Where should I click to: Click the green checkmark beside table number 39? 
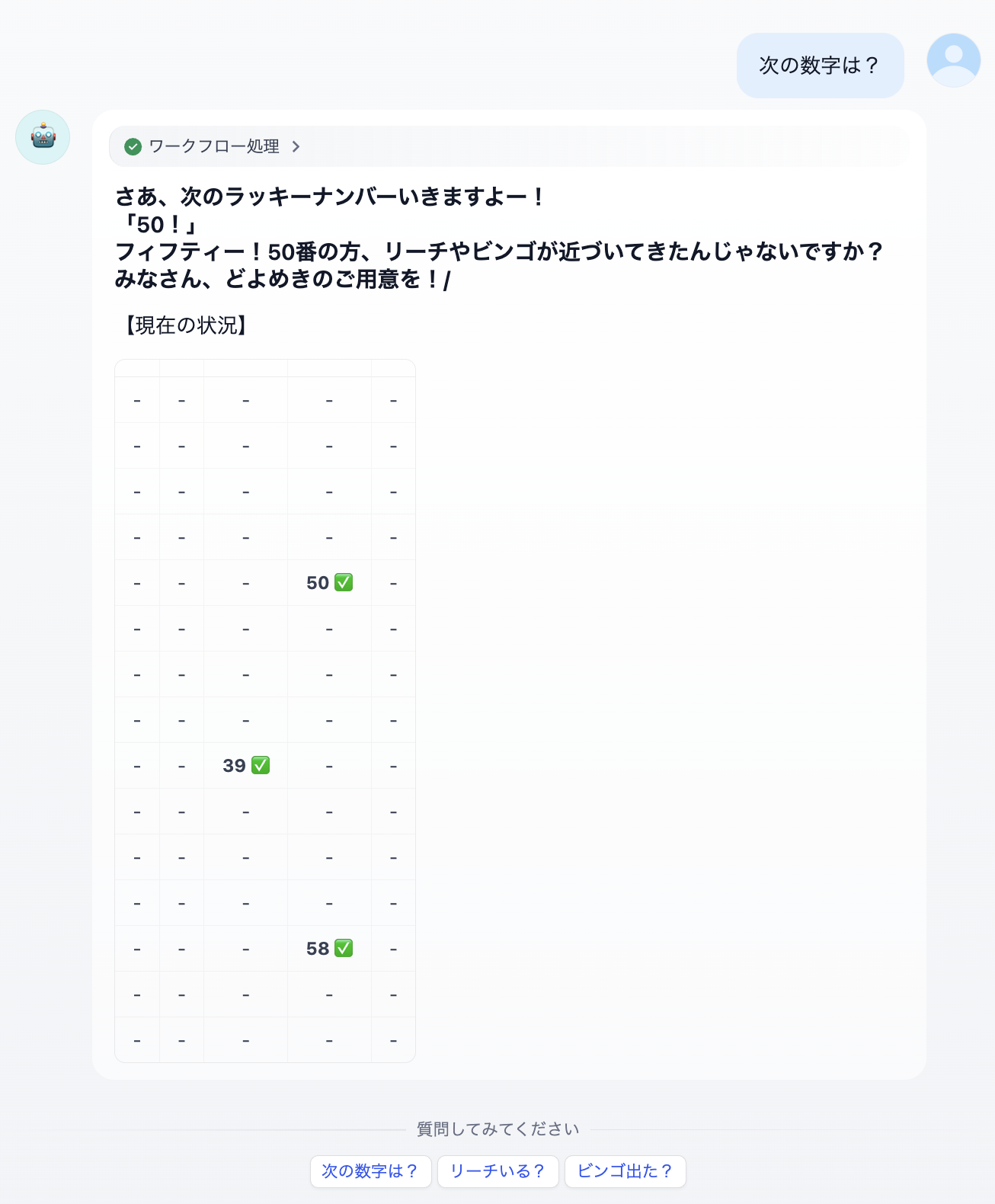click(x=261, y=765)
